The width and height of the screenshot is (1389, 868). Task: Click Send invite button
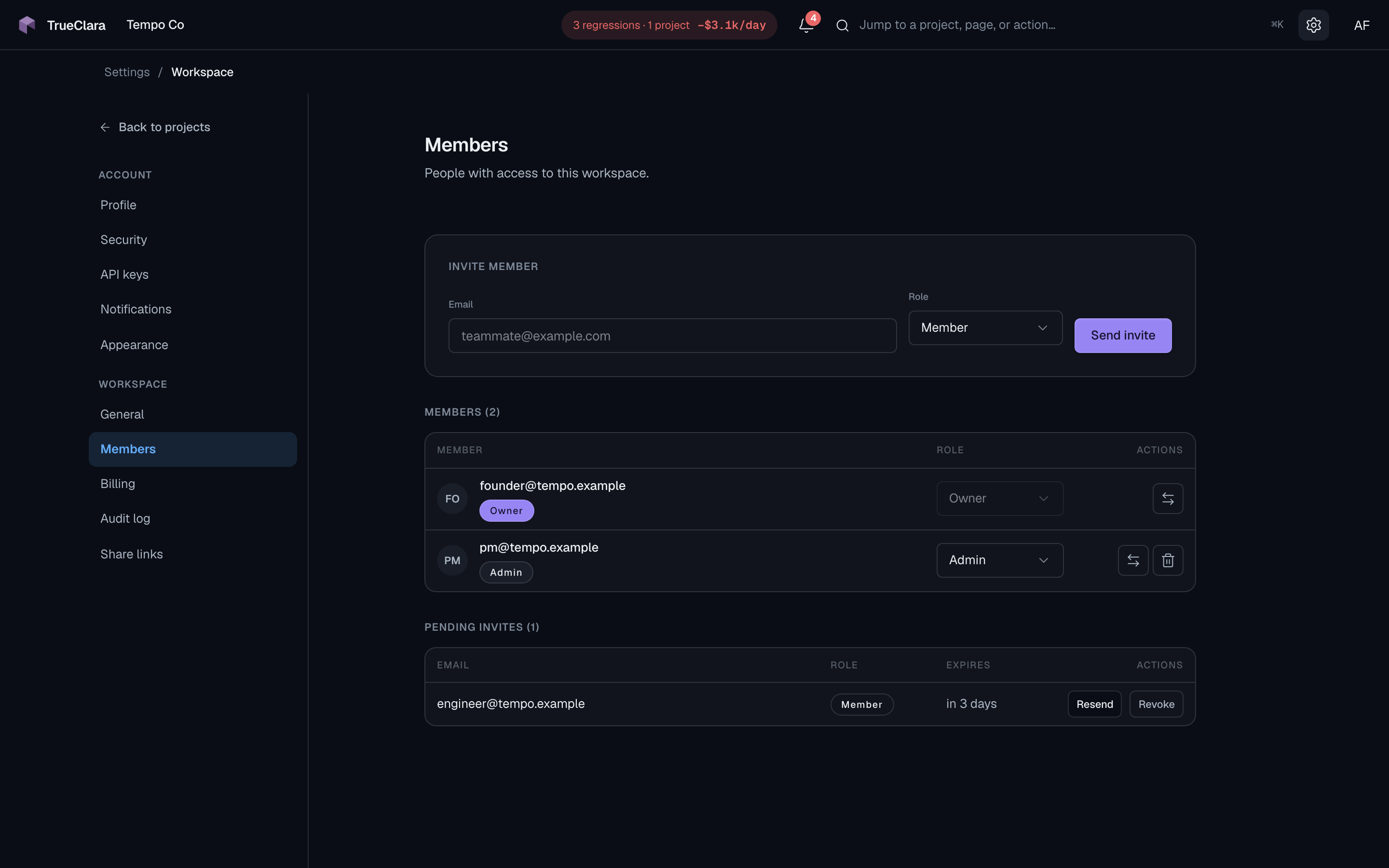pyautogui.click(x=1123, y=335)
